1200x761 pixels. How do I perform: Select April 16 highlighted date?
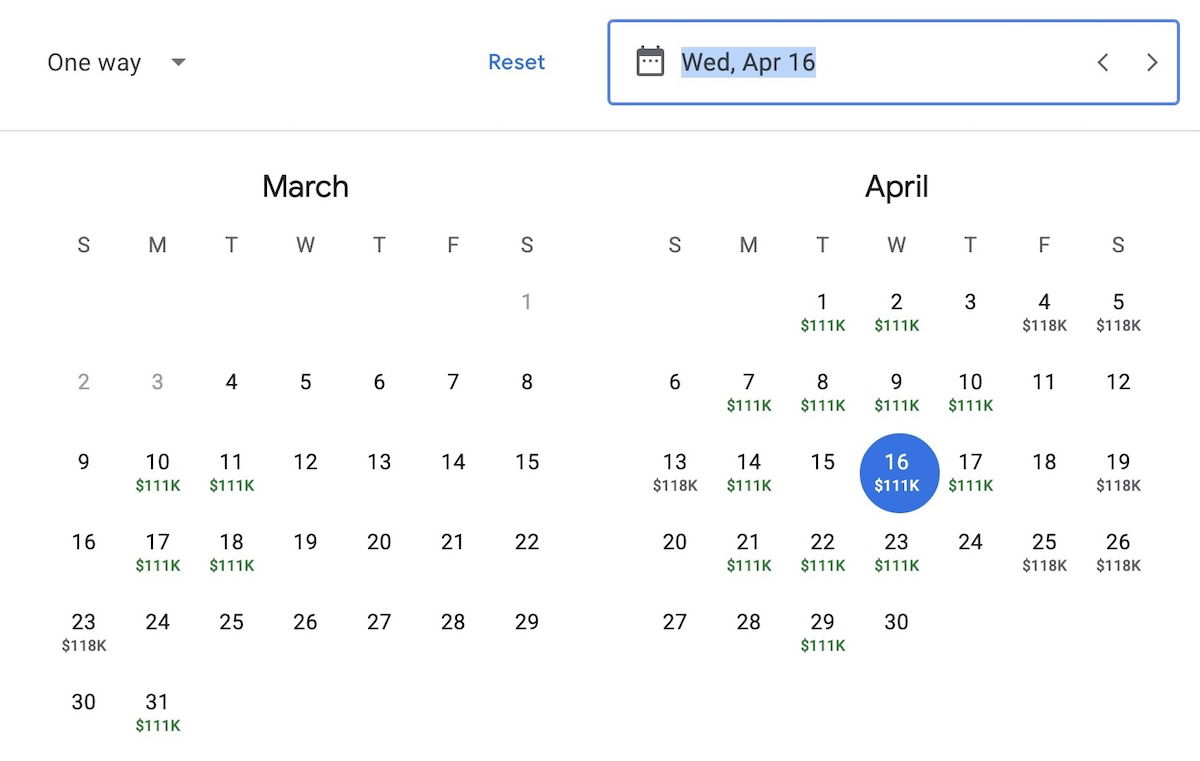(899, 473)
